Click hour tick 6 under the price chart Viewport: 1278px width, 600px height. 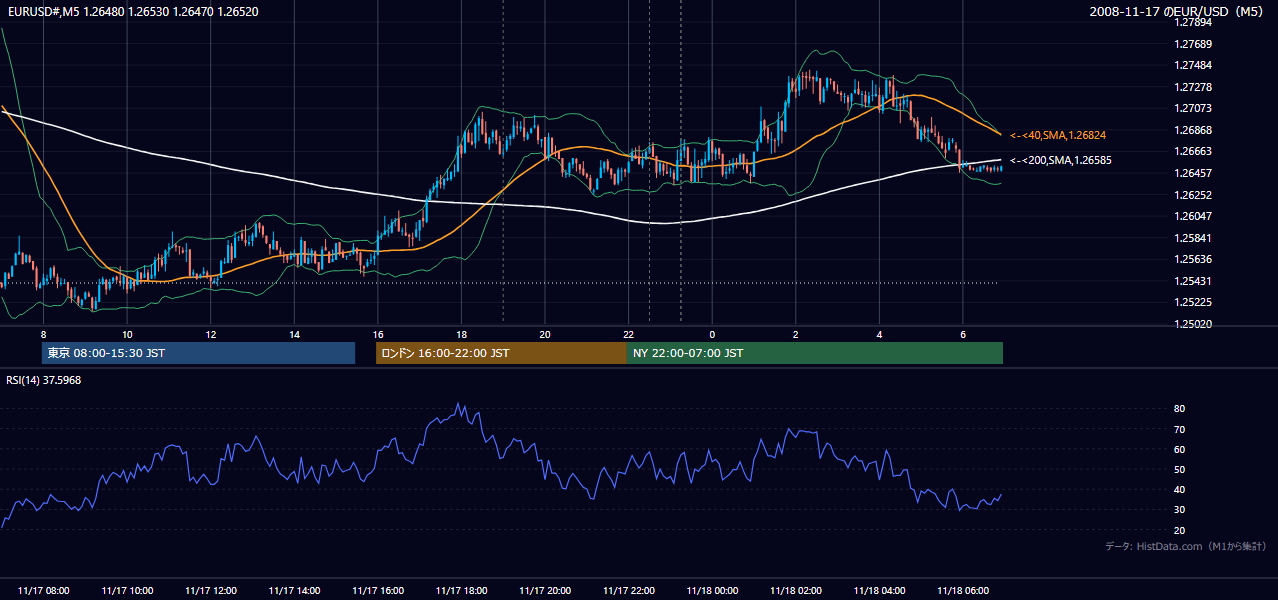coord(963,334)
